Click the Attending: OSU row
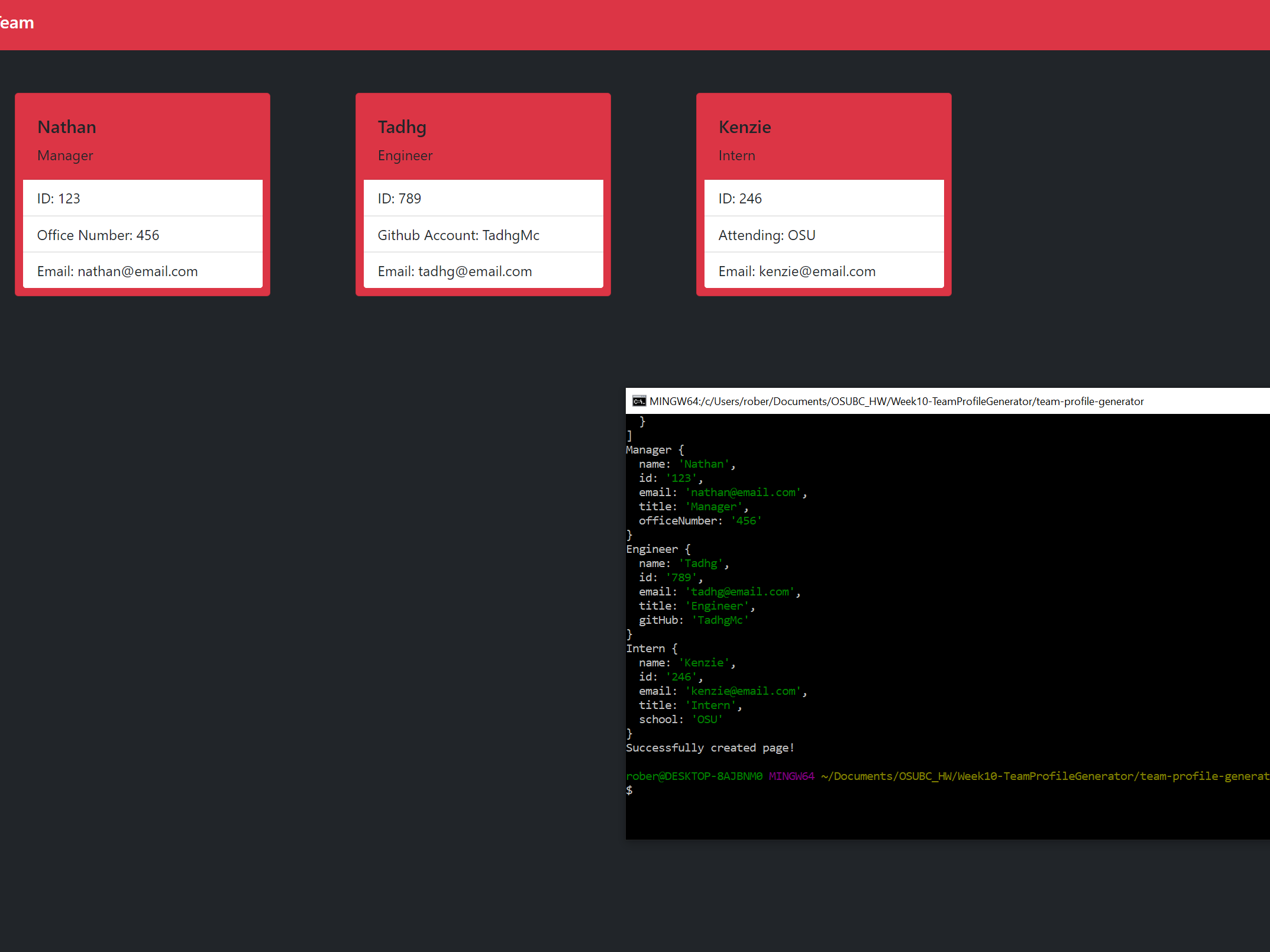1270x952 pixels. pyautogui.click(x=767, y=235)
